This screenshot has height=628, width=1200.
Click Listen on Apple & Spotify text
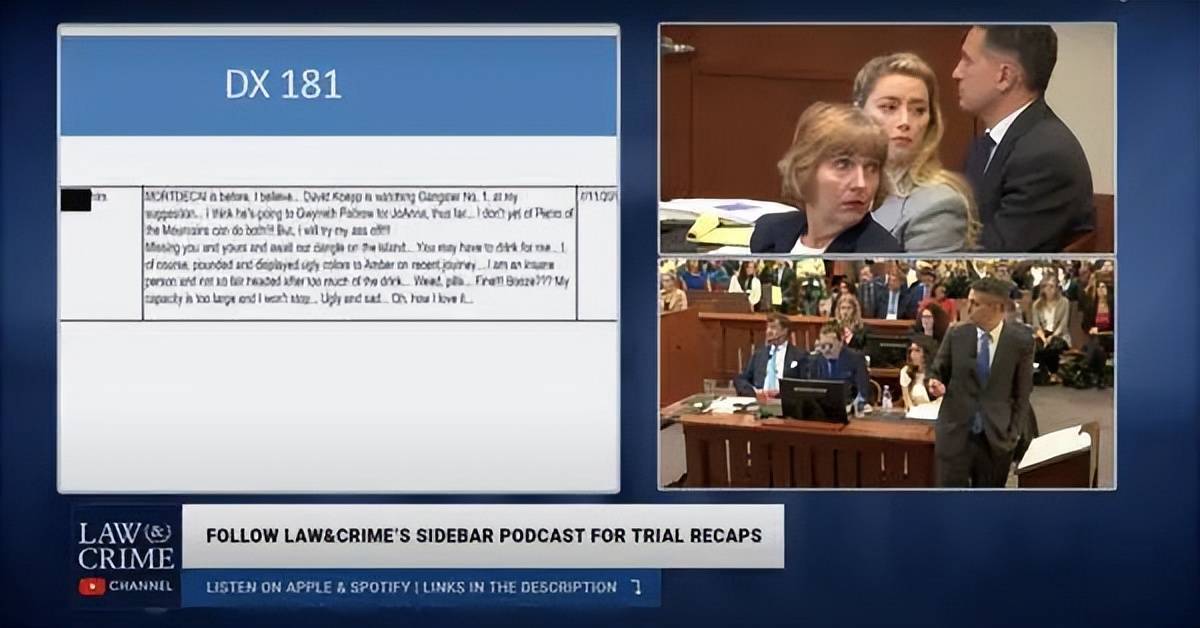tap(309, 587)
